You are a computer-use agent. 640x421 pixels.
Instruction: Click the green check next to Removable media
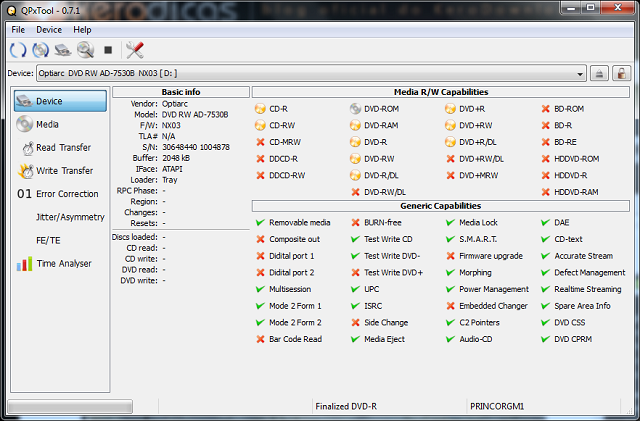[x=260, y=223]
